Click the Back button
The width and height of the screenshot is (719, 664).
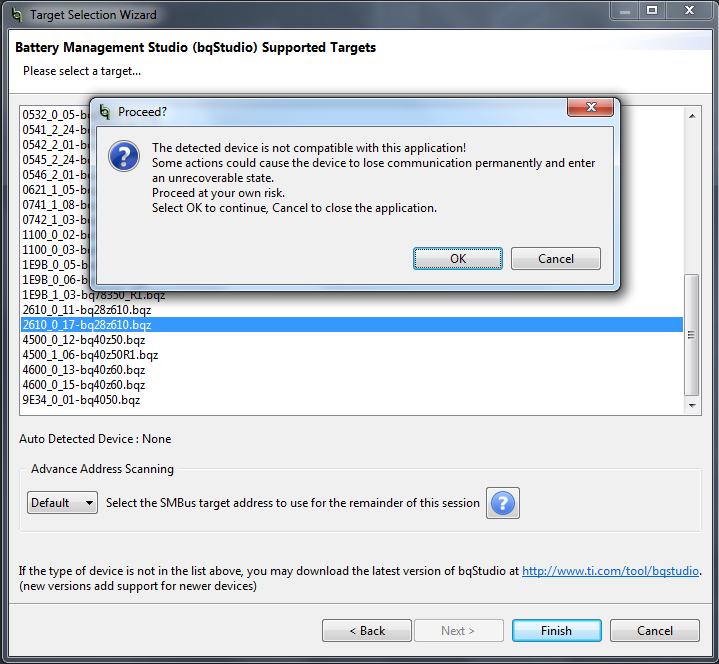click(367, 631)
